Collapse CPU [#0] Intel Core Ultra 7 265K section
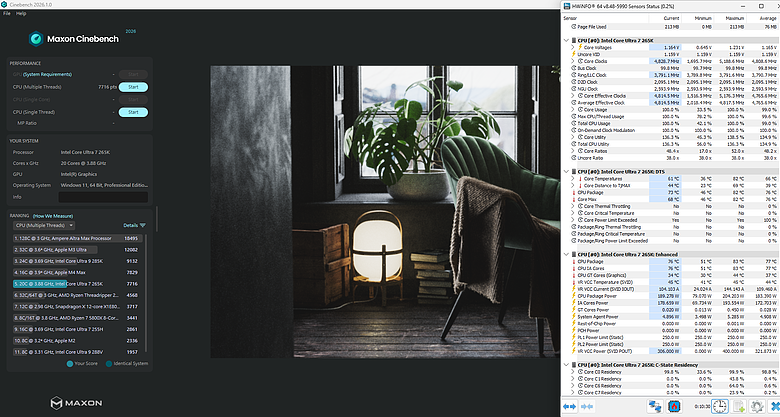Viewport: 780px width, 417px height. 566,40
